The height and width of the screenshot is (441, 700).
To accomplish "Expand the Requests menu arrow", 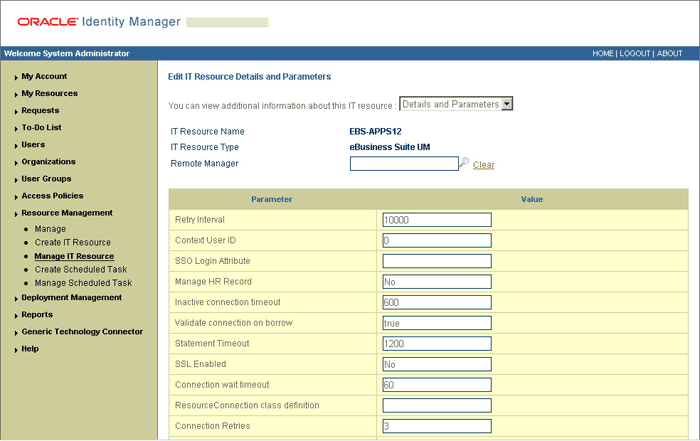I will [x=16, y=112].
